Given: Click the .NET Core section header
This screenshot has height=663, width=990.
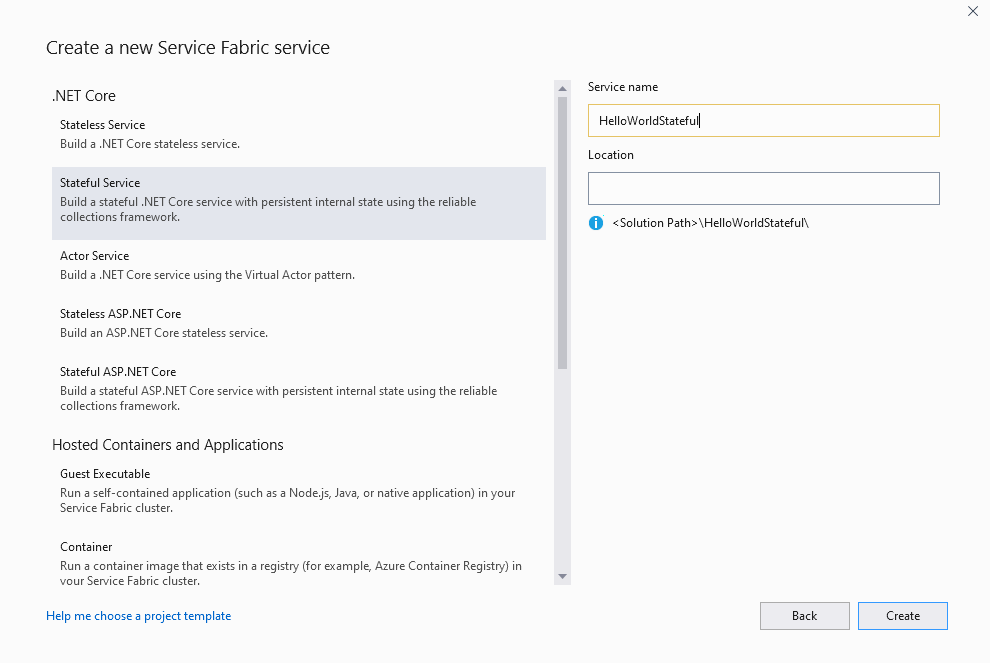Looking at the screenshot, I should pos(83,95).
